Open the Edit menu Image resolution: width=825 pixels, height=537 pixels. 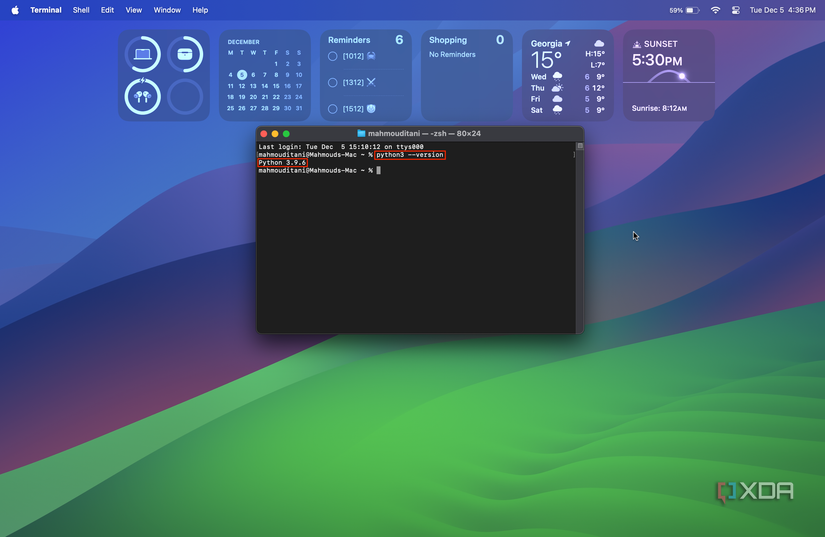(107, 10)
